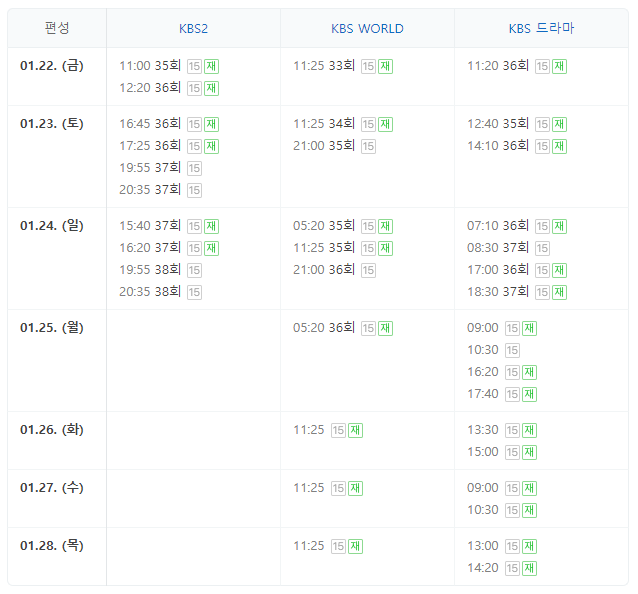Screen dimensions: 638x594
Task: Click the 15 rating badge beside 10:30 on 01.25
Action: (512, 350)
